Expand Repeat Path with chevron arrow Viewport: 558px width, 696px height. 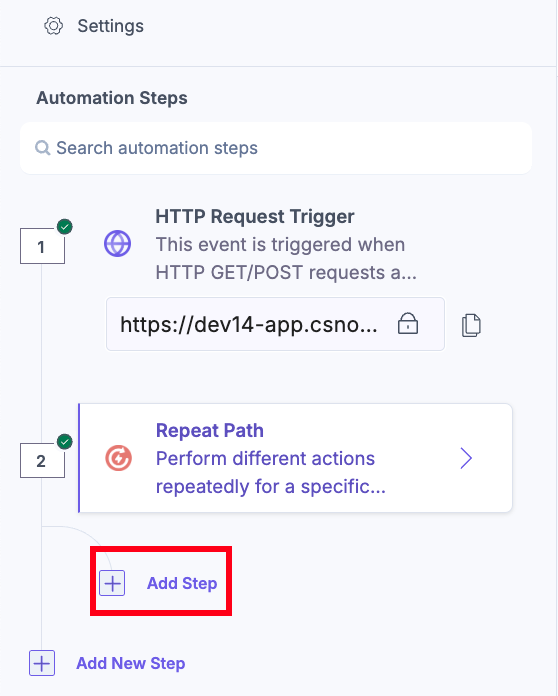point(466,458)
